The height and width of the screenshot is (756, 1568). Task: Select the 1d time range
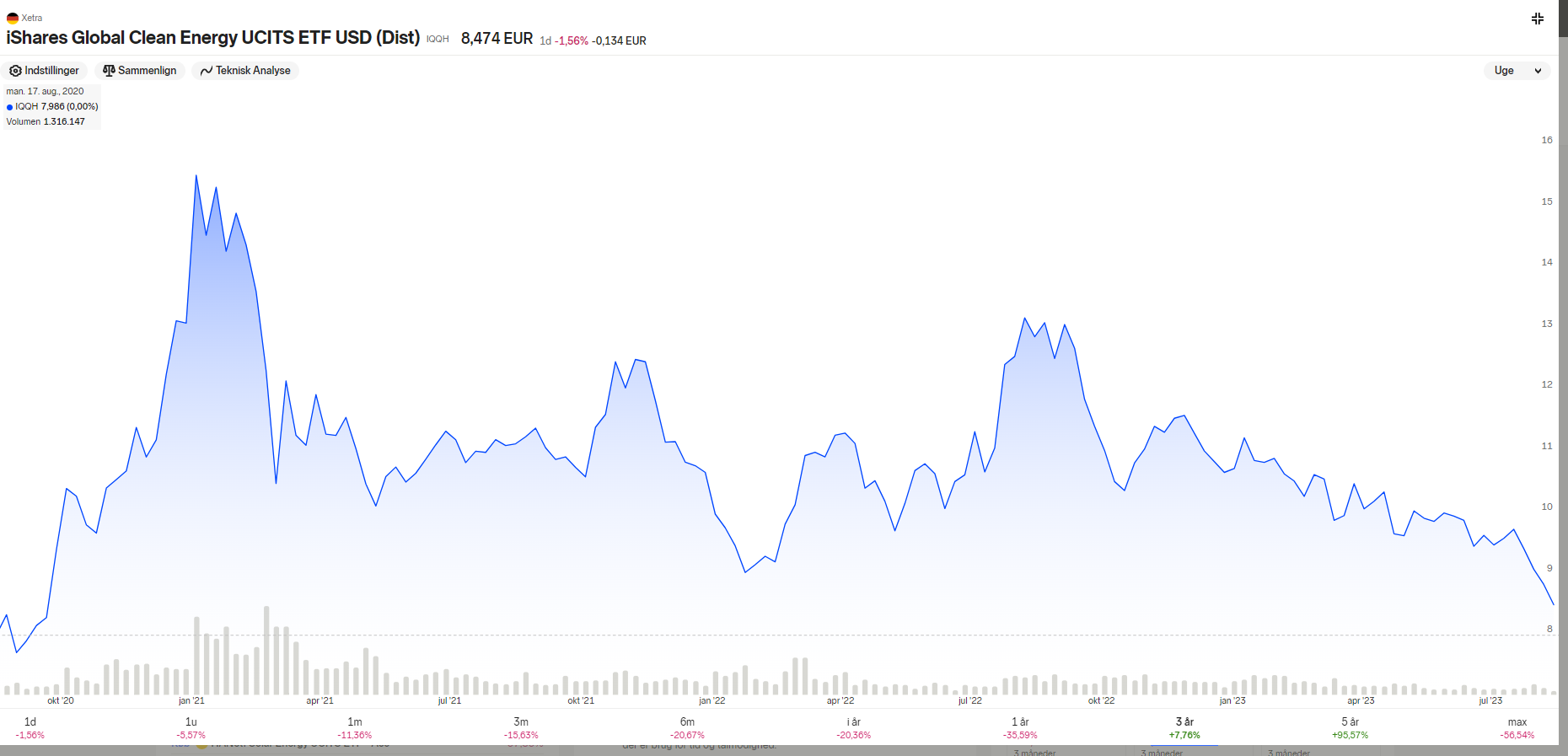[x=30, y=728]
